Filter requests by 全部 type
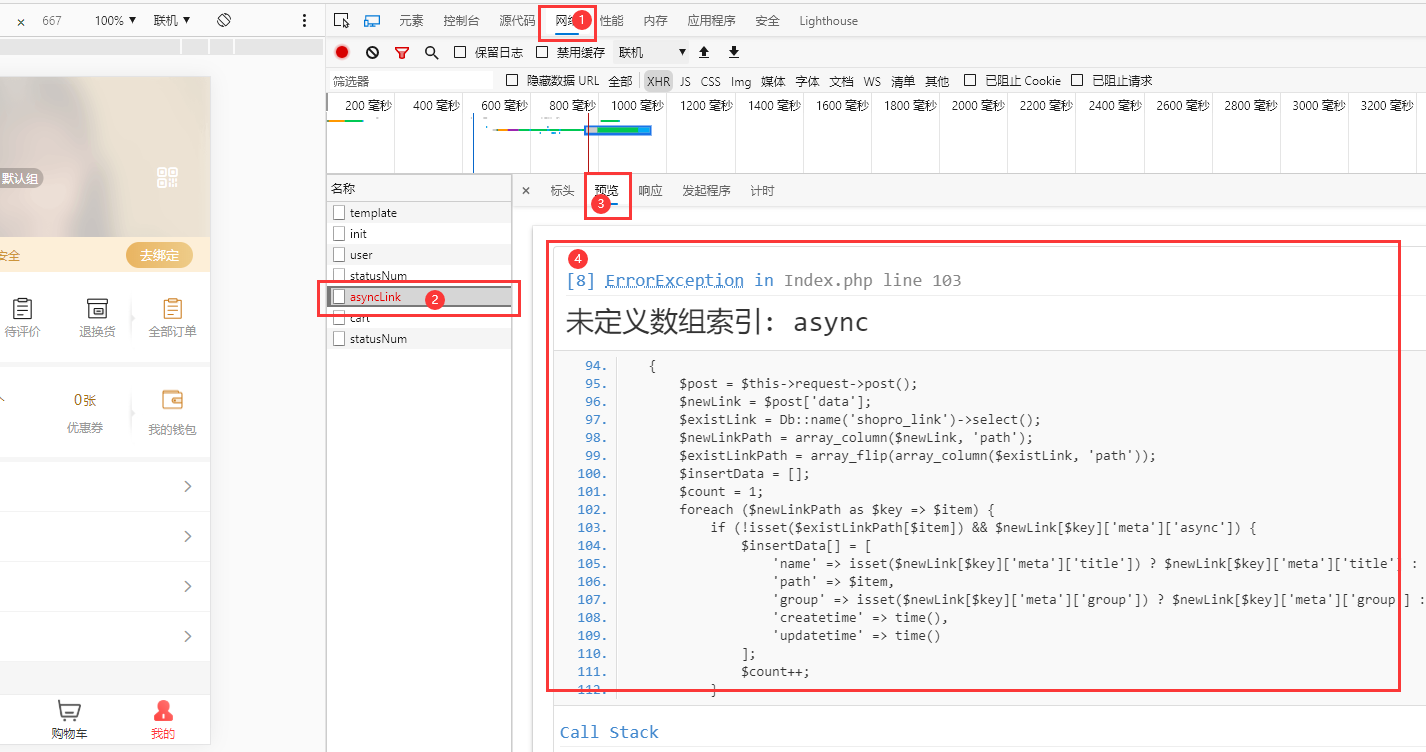 click(620, 81)
